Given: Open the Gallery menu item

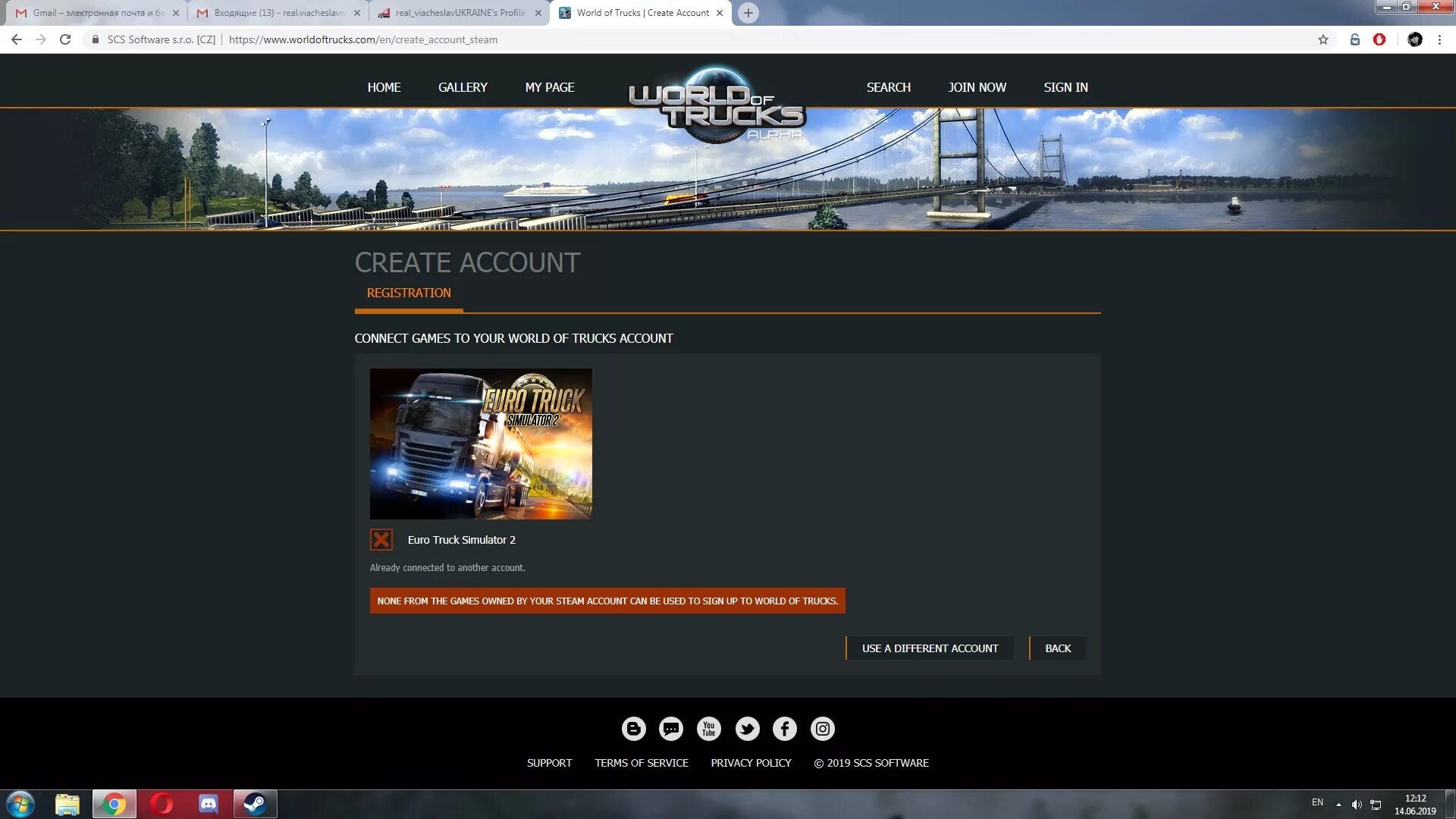Looking at the screenshot, I should click(463, 87).
